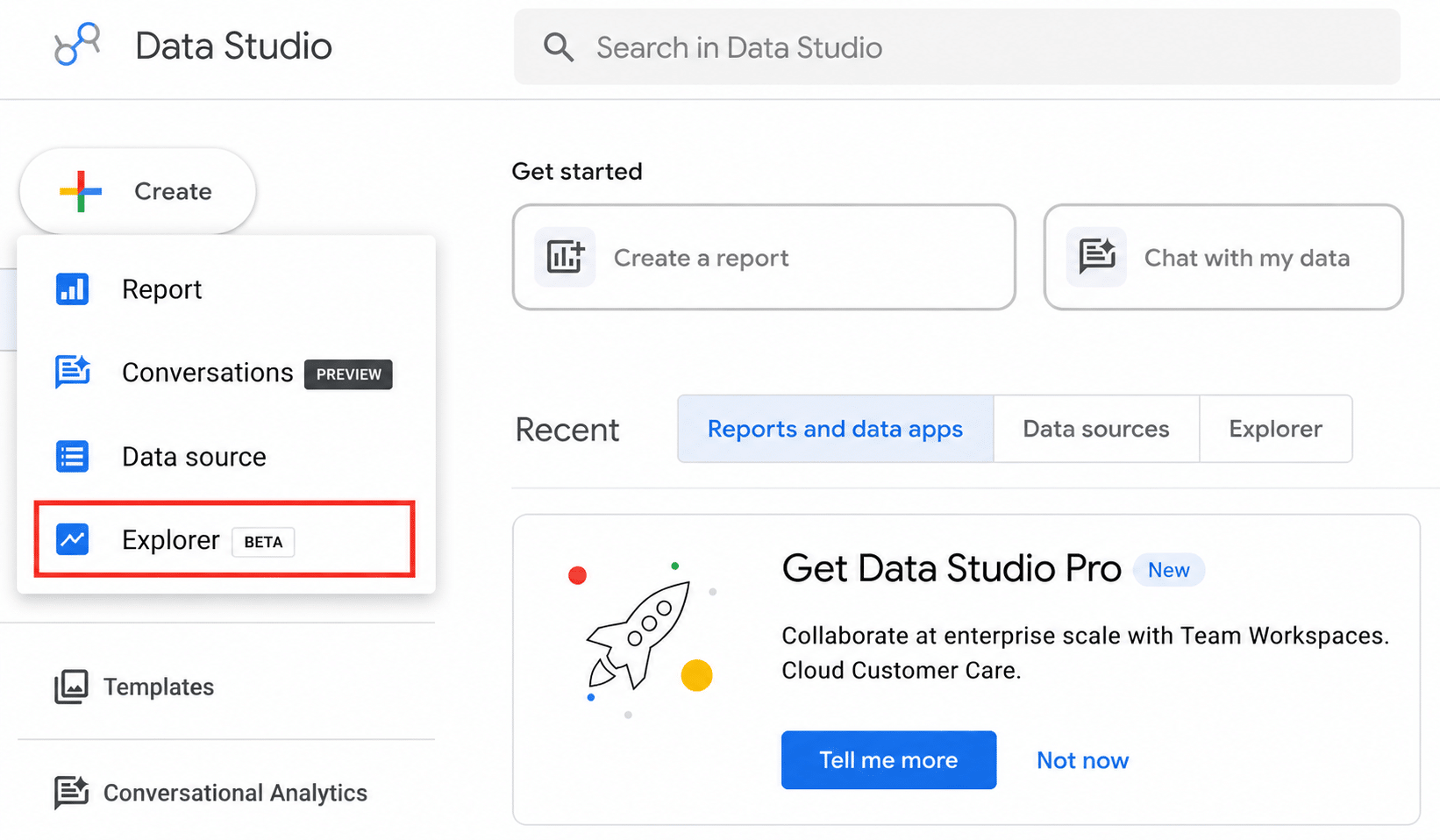Image resolution: width=1440 pixels, height=840 pixels.
Task: Click the Create a report chart-plus icon
Action: tap(565, 257)
